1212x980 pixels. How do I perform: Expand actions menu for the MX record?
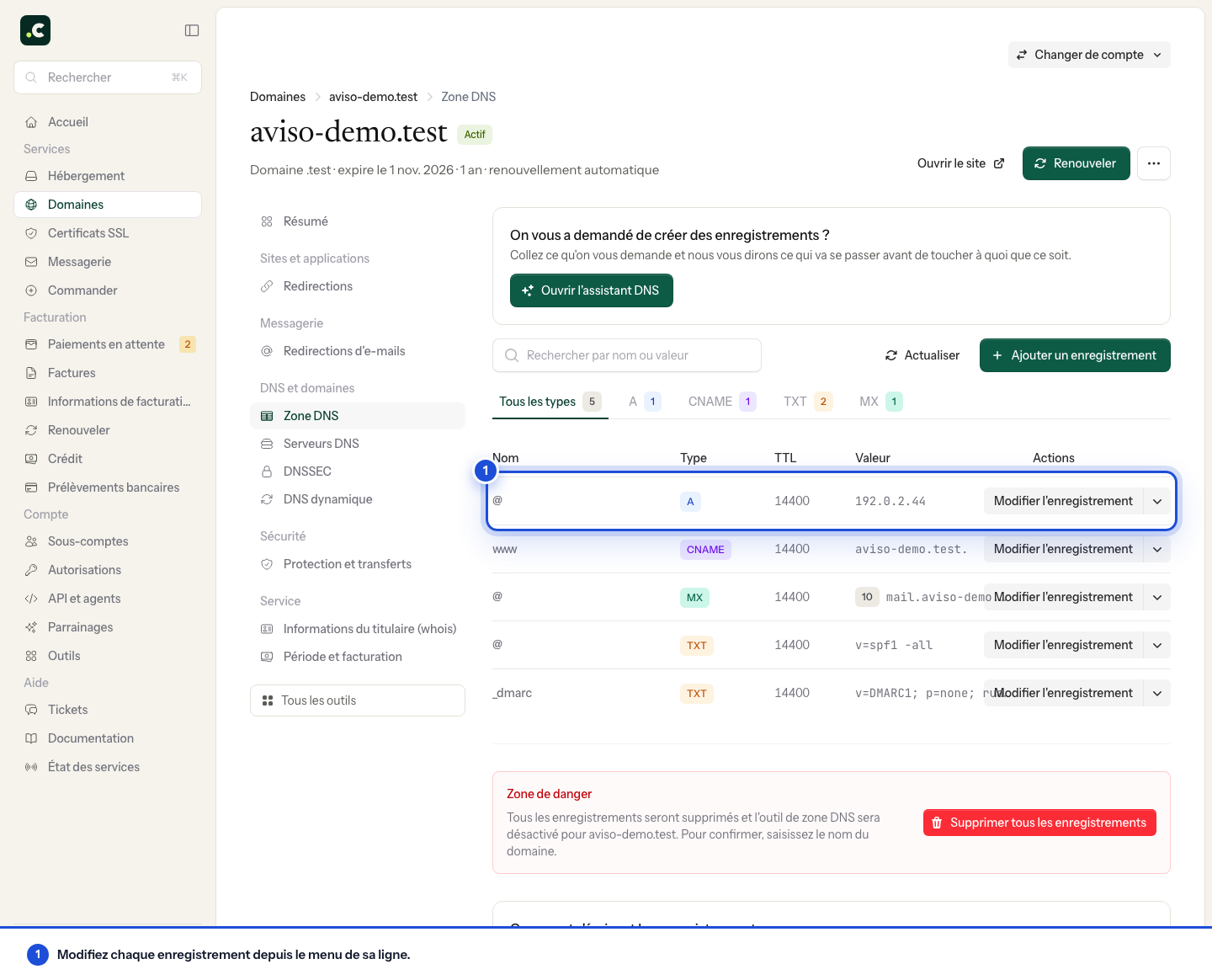point(1157,597)
